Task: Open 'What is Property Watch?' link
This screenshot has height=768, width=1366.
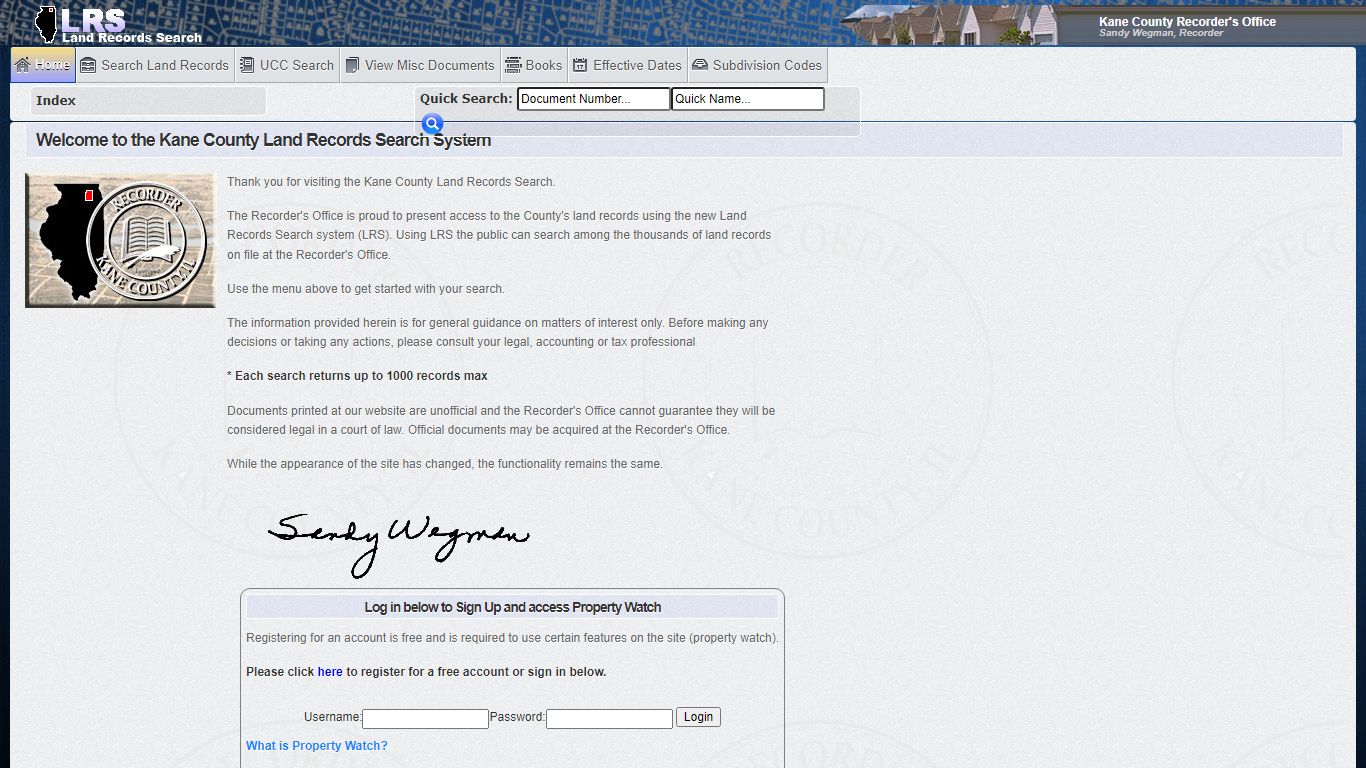Action: [317, 746]
